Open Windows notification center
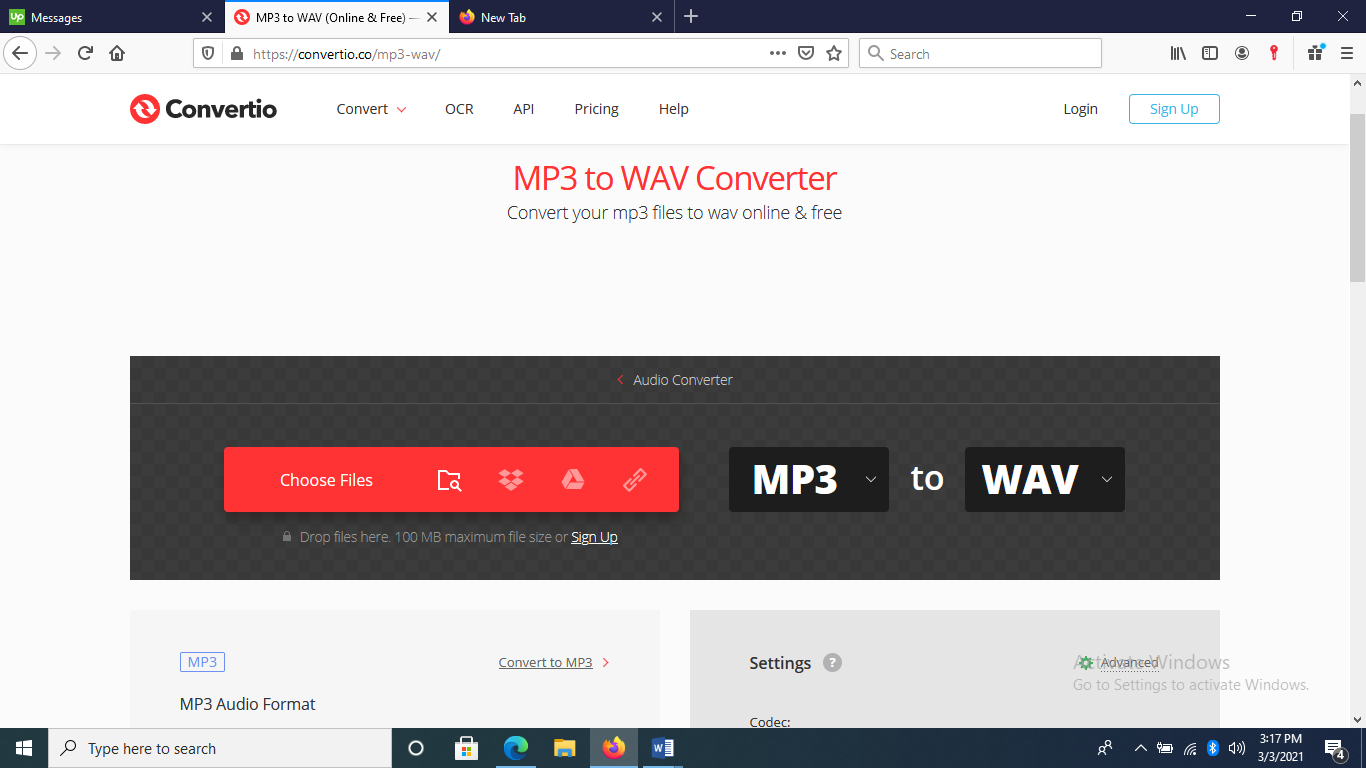 (1334, 748)
